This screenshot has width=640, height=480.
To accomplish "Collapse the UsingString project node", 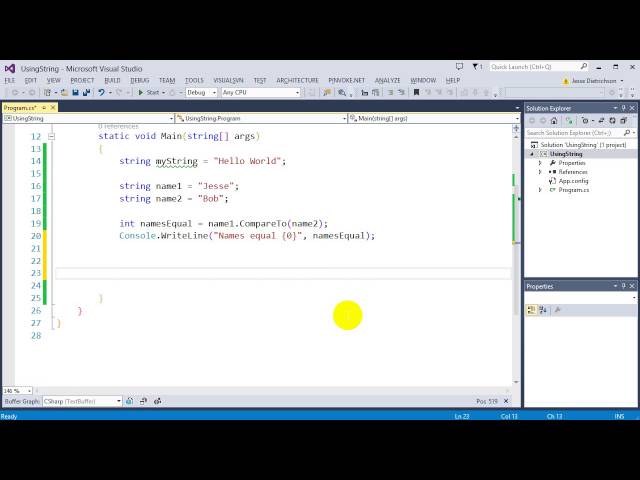I will coord(532,154).
